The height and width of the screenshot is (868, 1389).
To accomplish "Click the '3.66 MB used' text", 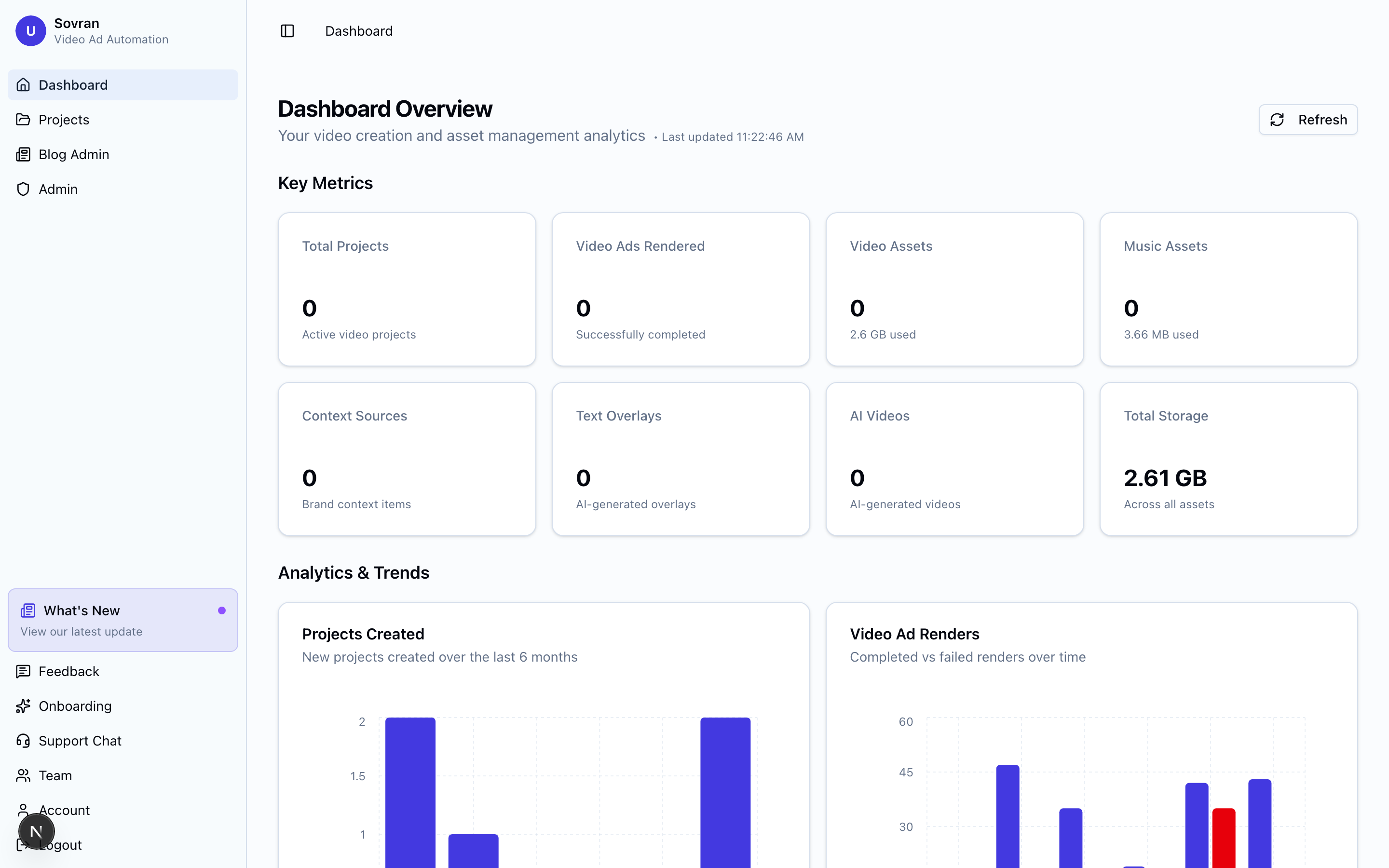I will pos(1161,335).
